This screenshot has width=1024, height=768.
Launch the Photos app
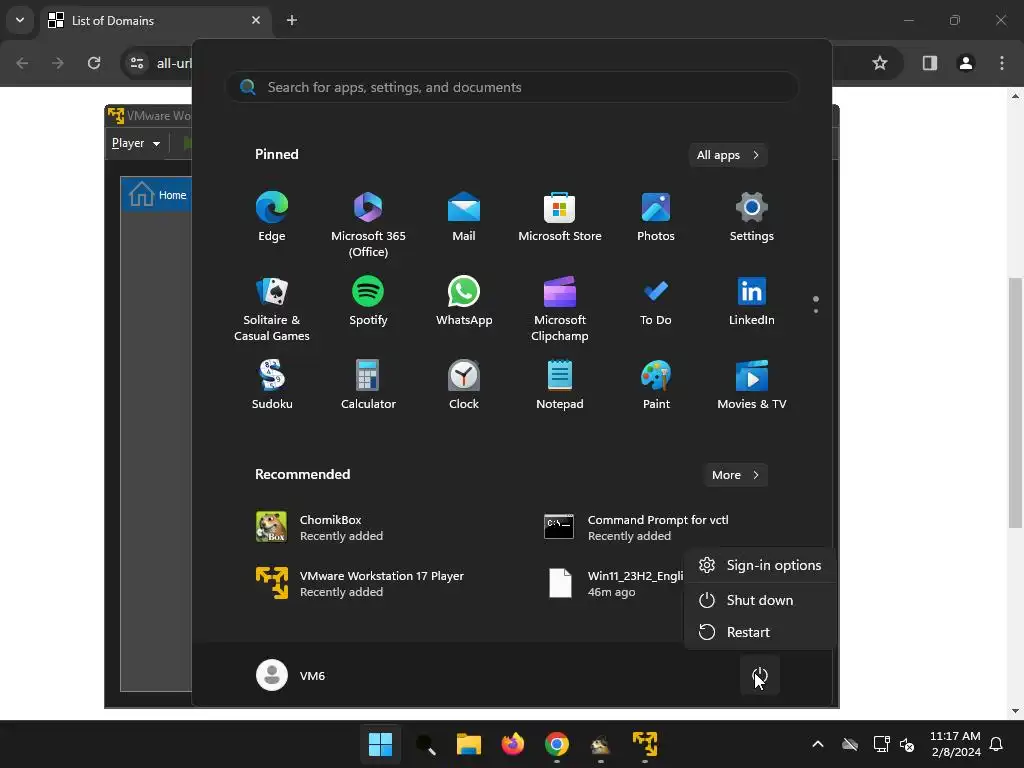tap(656, 217)
